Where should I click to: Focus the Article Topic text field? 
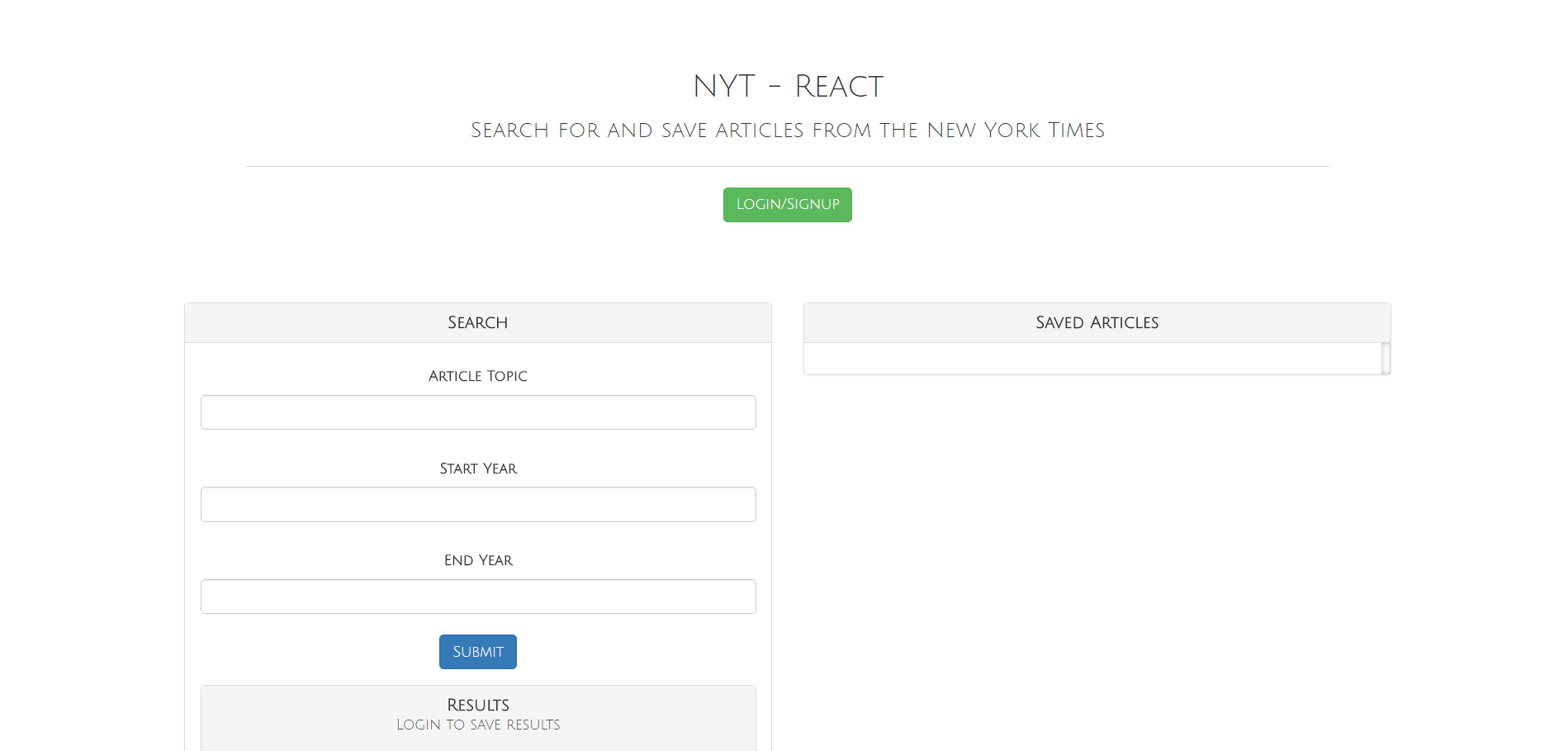tap(478, 412)
